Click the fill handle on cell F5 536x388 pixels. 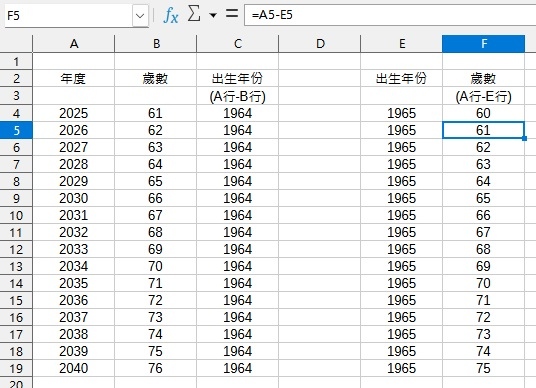525,138
